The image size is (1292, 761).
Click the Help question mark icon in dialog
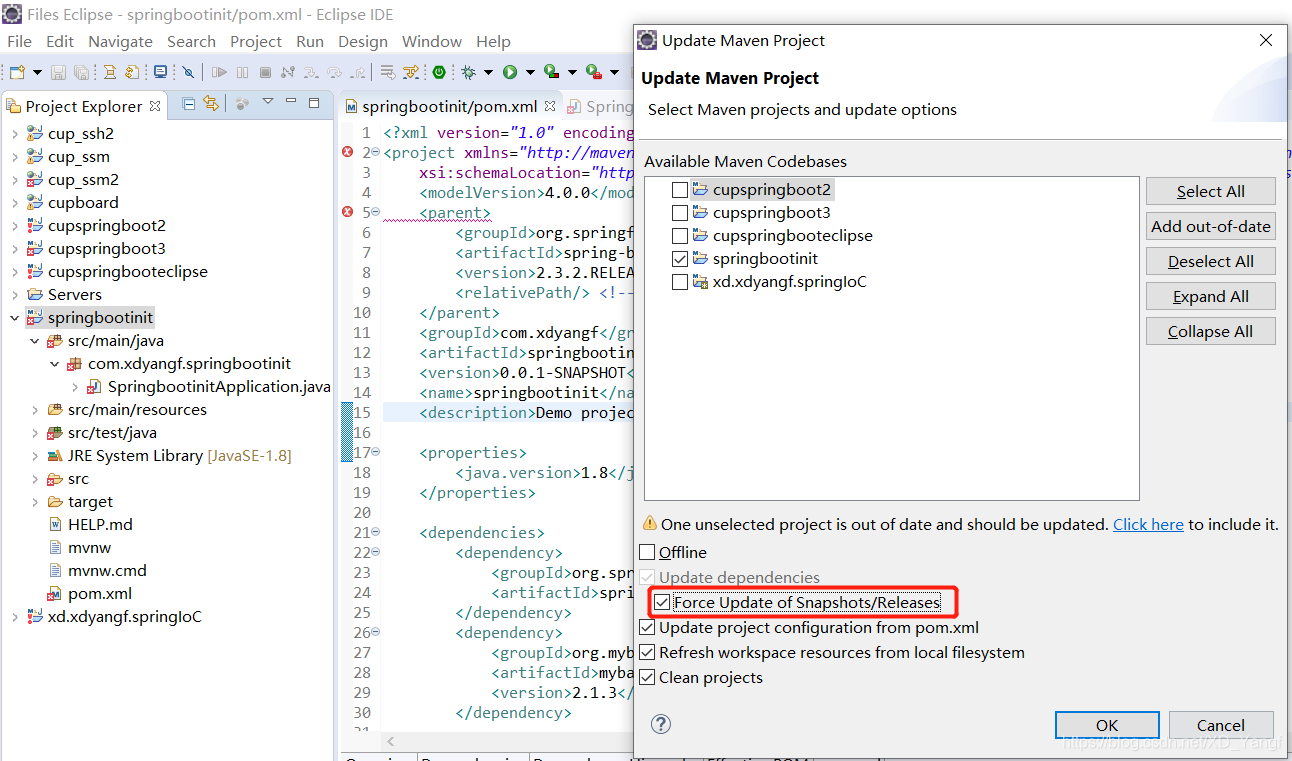pyautogui.click(x=661, y=724)
